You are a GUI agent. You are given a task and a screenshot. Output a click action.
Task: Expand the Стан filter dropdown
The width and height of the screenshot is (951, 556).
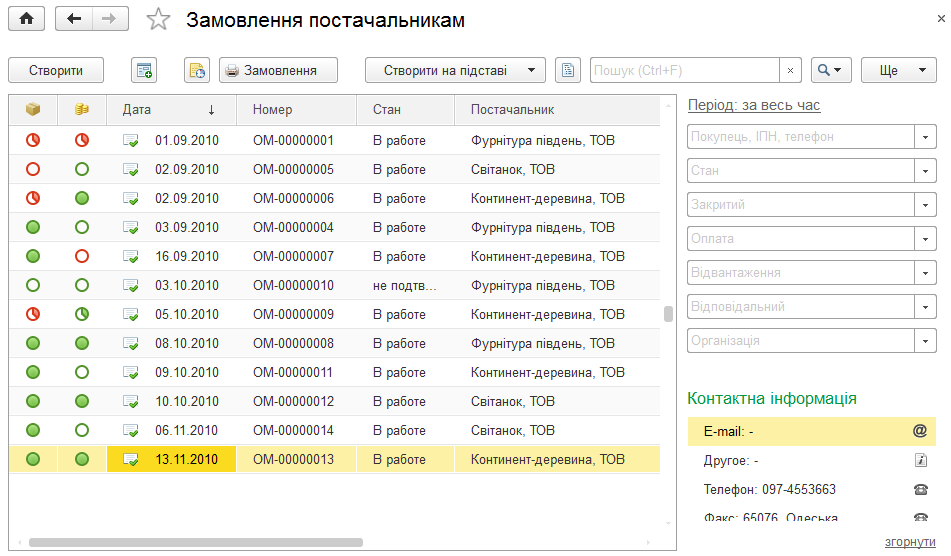coord(926,170)
